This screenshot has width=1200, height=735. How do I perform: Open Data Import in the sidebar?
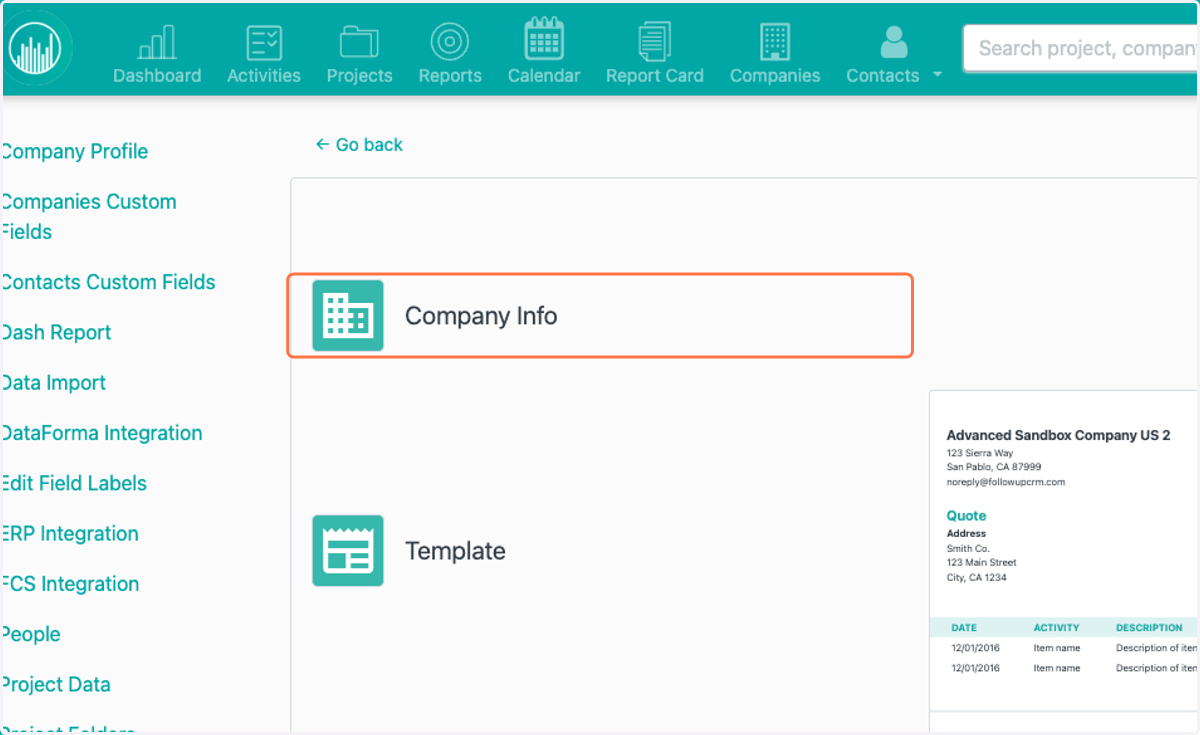pos(53,383)
